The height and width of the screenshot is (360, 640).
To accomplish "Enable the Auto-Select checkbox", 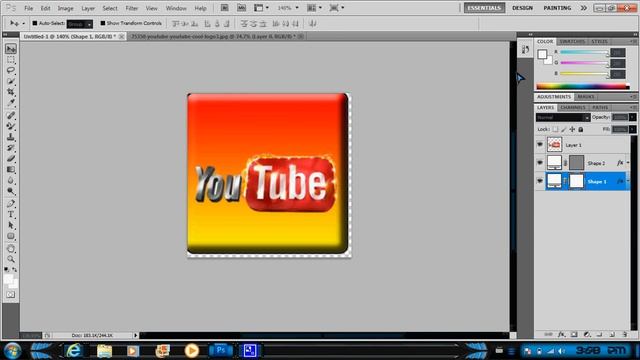I will pyautogui.click(x=35, y=23).
